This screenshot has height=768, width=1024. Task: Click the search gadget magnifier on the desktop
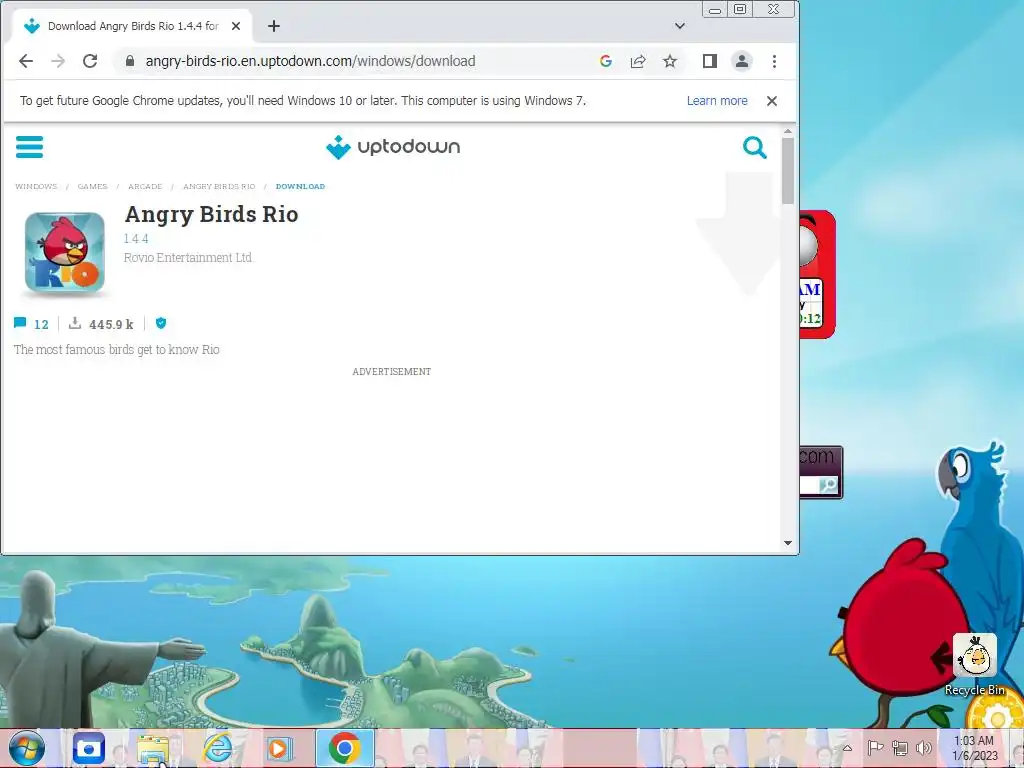coord(827,485)
